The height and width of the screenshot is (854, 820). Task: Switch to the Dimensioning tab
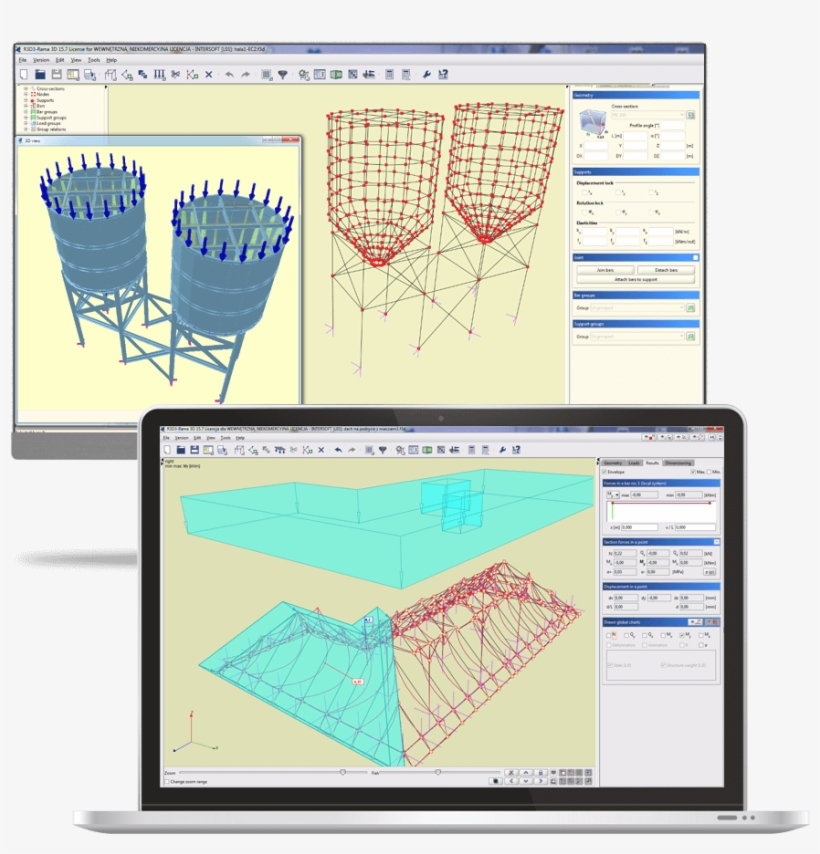[678, 463]
